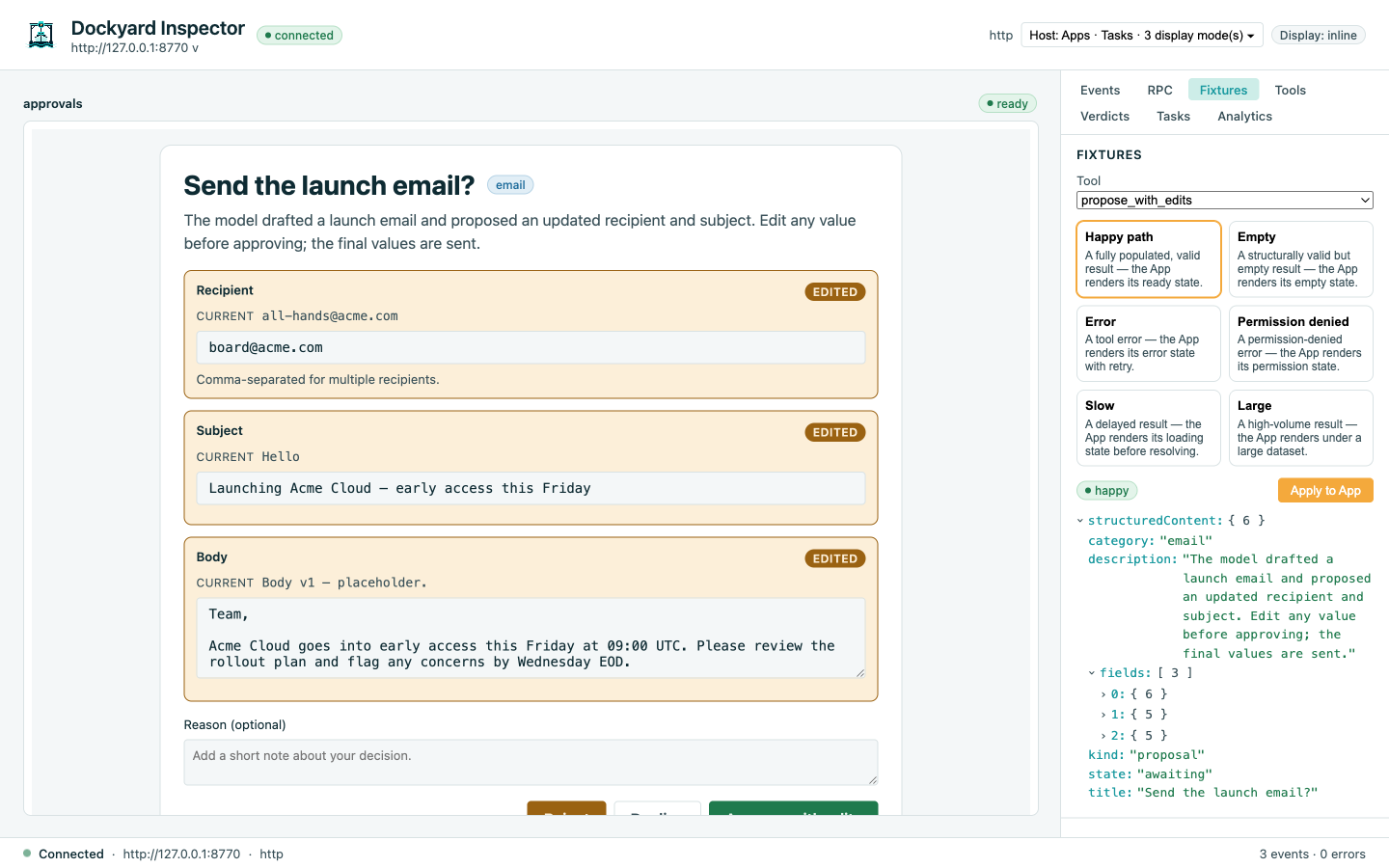Collapse the fields array node
The image size is (1389, 868).
click(1092, 673)
